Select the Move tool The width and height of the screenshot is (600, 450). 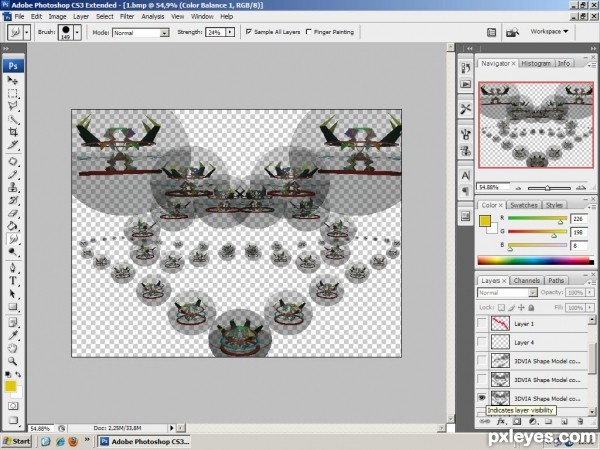point(13,80)
